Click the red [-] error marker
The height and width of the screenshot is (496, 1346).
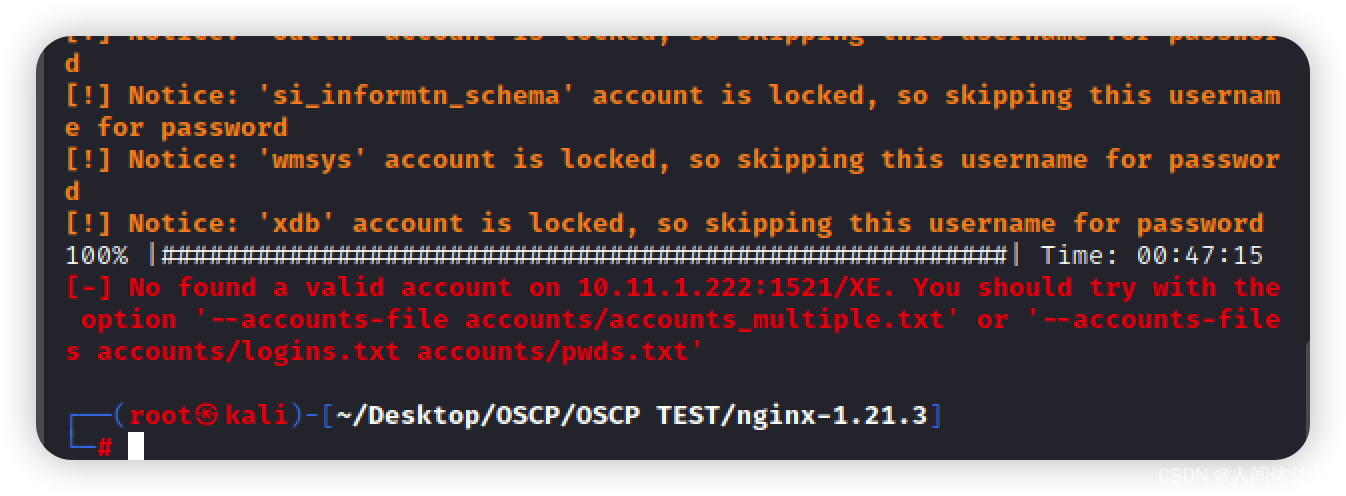pyautogui.click(x=89, y=287)
